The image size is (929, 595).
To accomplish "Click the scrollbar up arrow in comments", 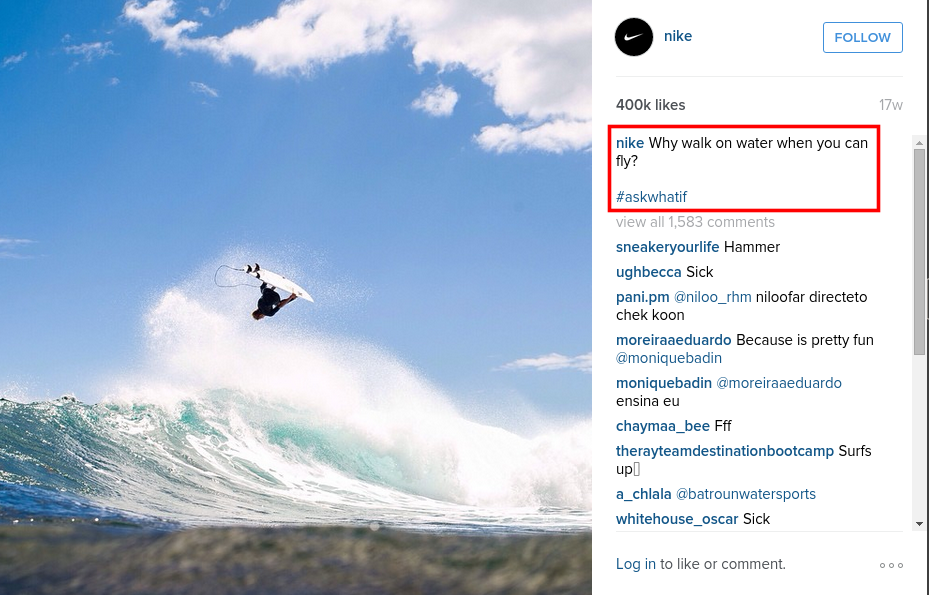I will point(919,143).
